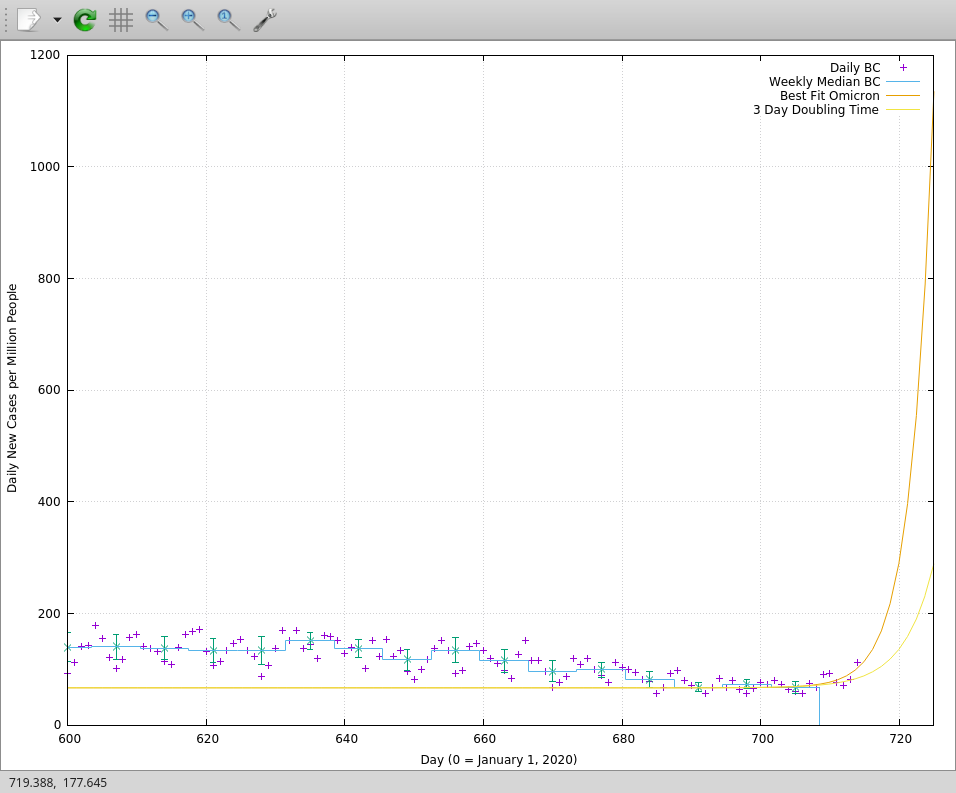Click the x-axis tick label 660
956x793 pixels.
pos(485,739)
